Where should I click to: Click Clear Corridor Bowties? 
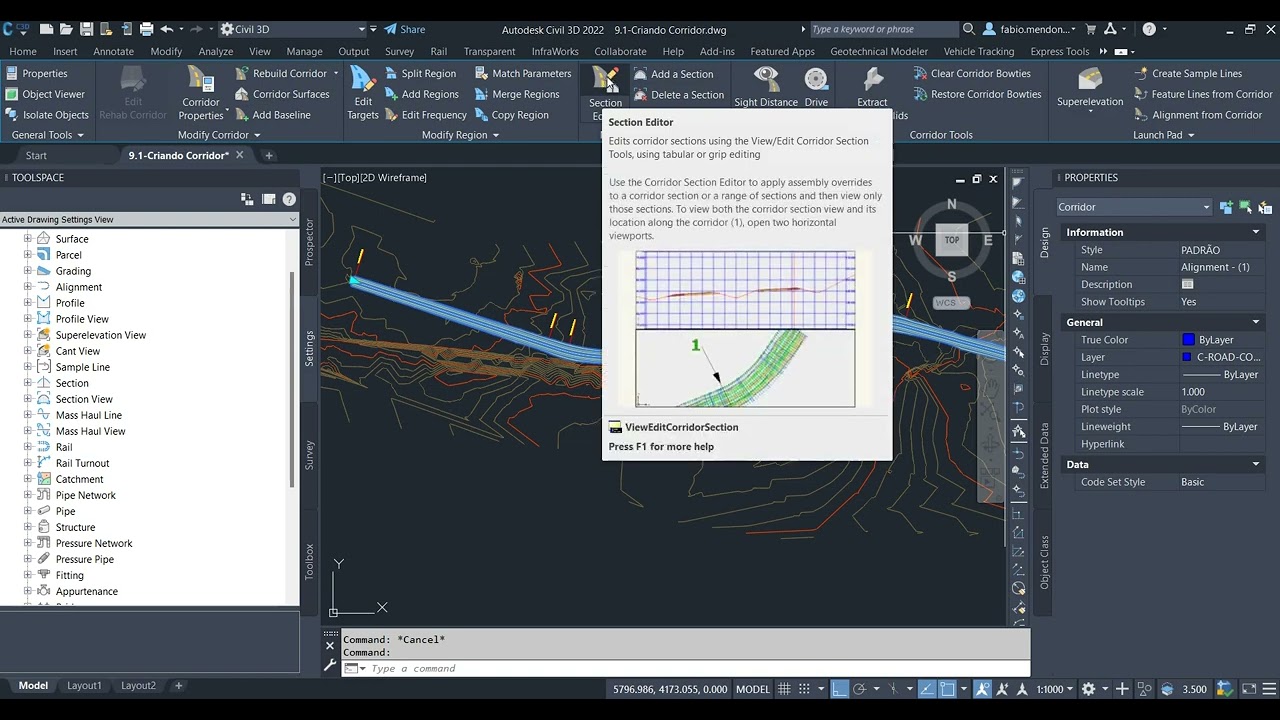(971, 73)
